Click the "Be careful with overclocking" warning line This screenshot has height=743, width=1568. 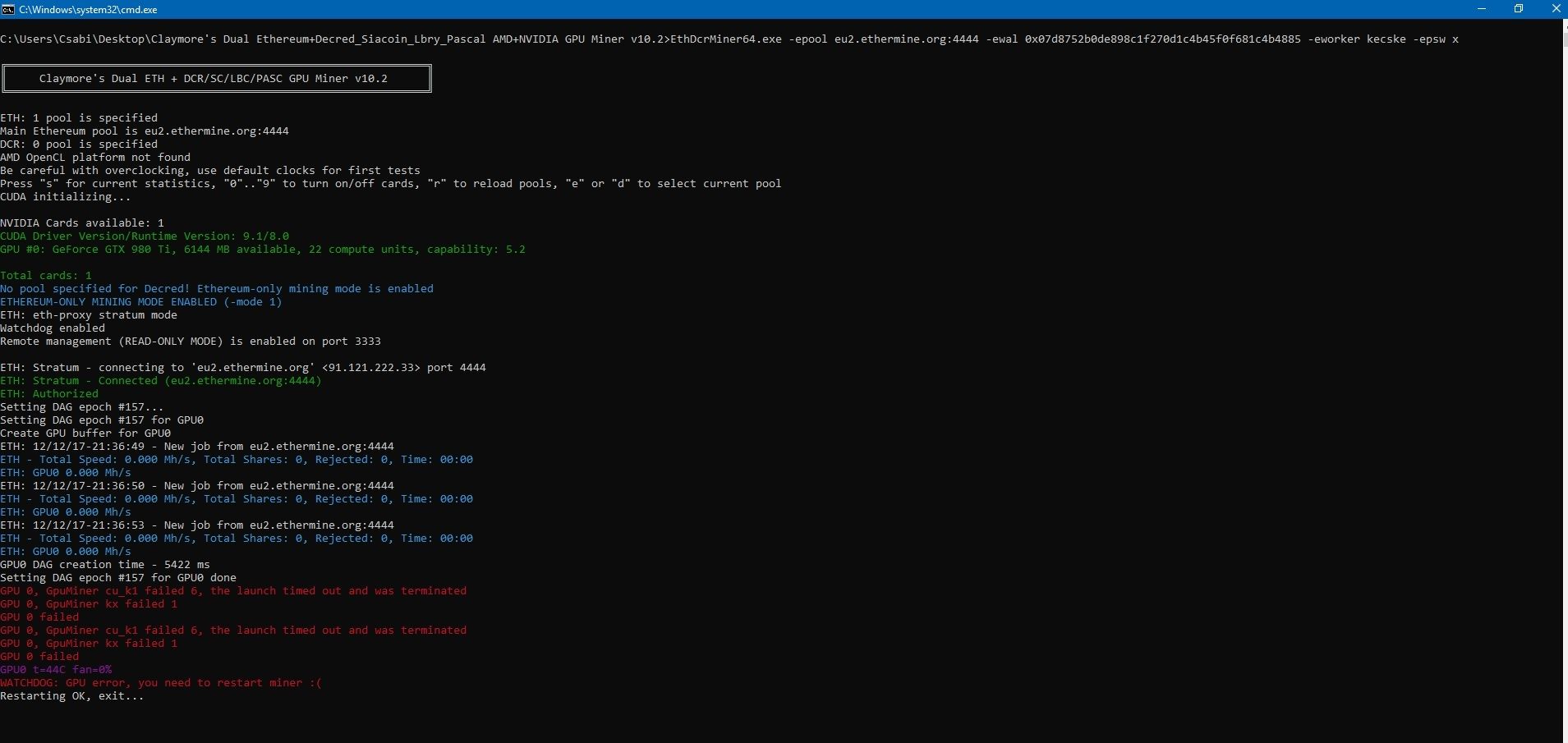pyautogui.click(x=210, y=171)
